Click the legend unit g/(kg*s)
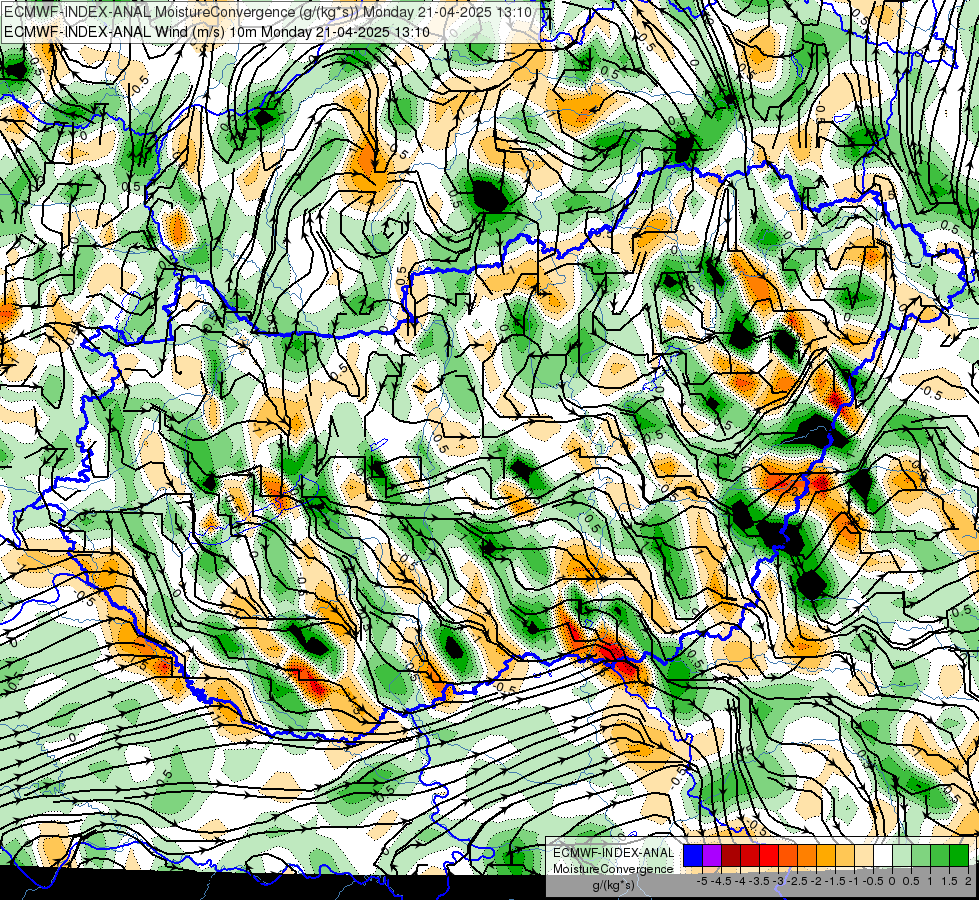The width and height of the screenshot is (979, 900). [614, 885]
